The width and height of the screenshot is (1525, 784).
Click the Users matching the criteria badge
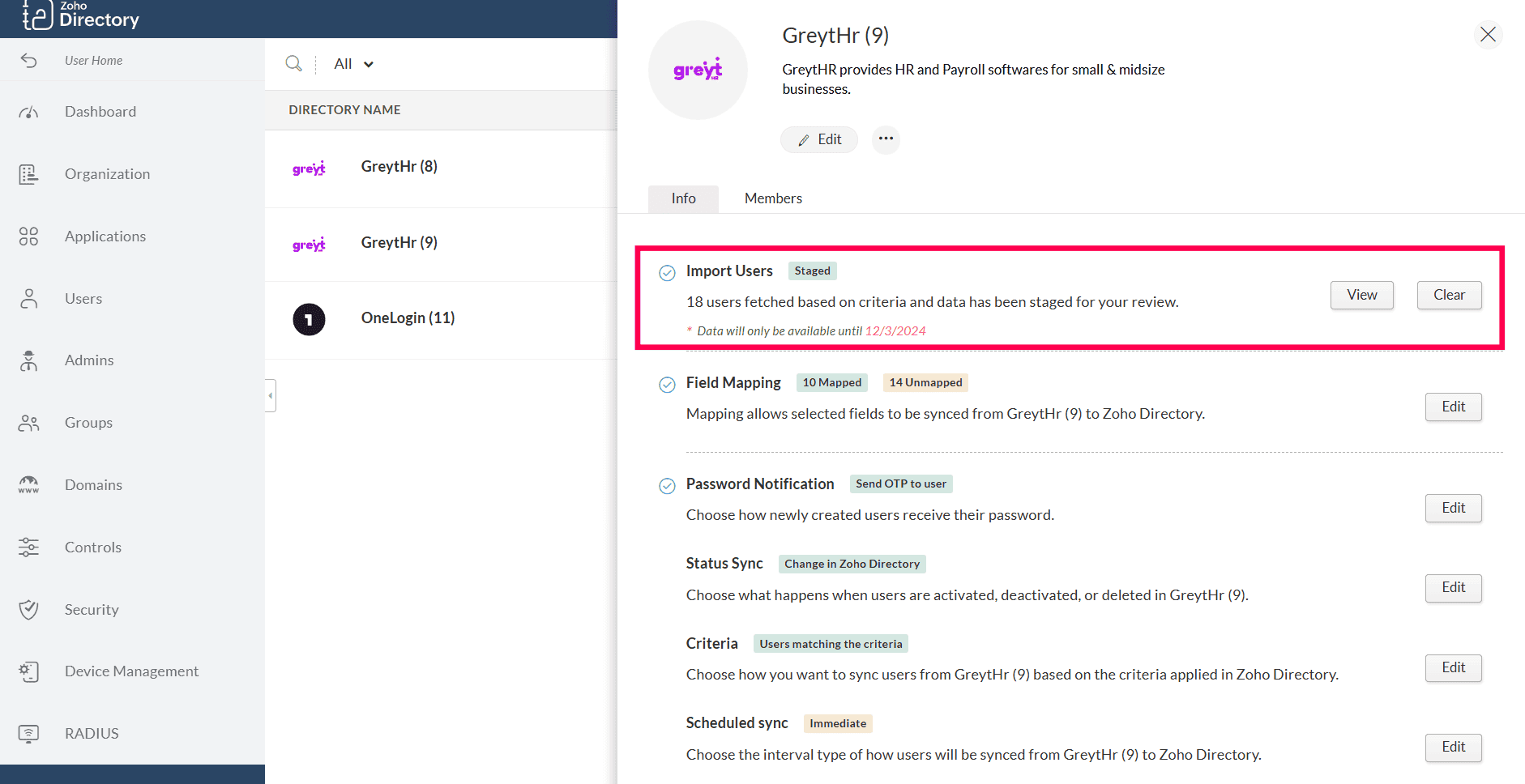point(831,644)
